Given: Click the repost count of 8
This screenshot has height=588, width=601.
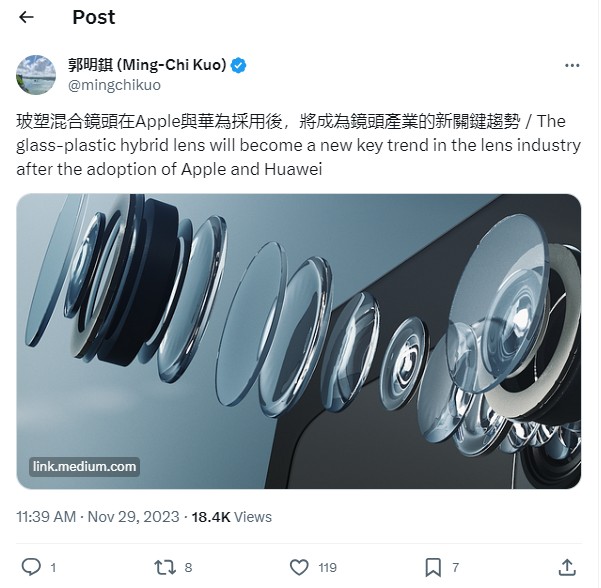Looking at the screenshot, I should coord(188,568).
